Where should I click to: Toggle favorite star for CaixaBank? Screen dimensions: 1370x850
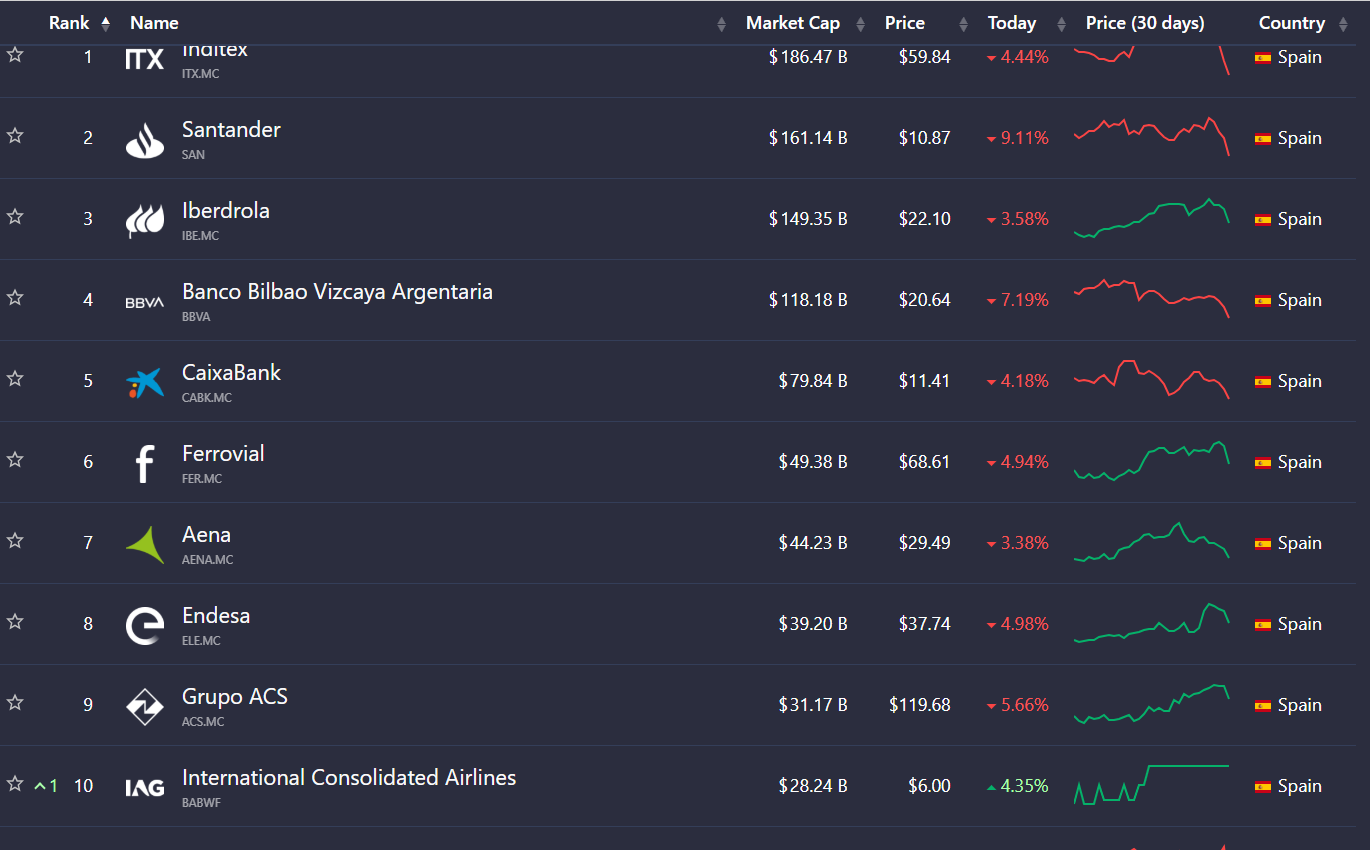[x=15, y=379]
